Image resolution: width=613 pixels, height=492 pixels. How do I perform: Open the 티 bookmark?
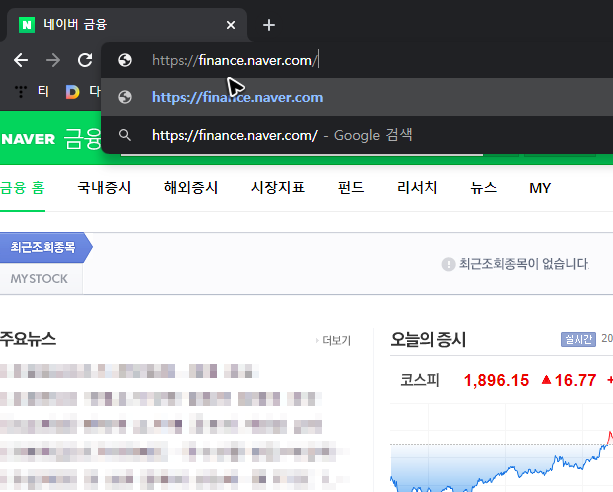click(x=31, y=92)
